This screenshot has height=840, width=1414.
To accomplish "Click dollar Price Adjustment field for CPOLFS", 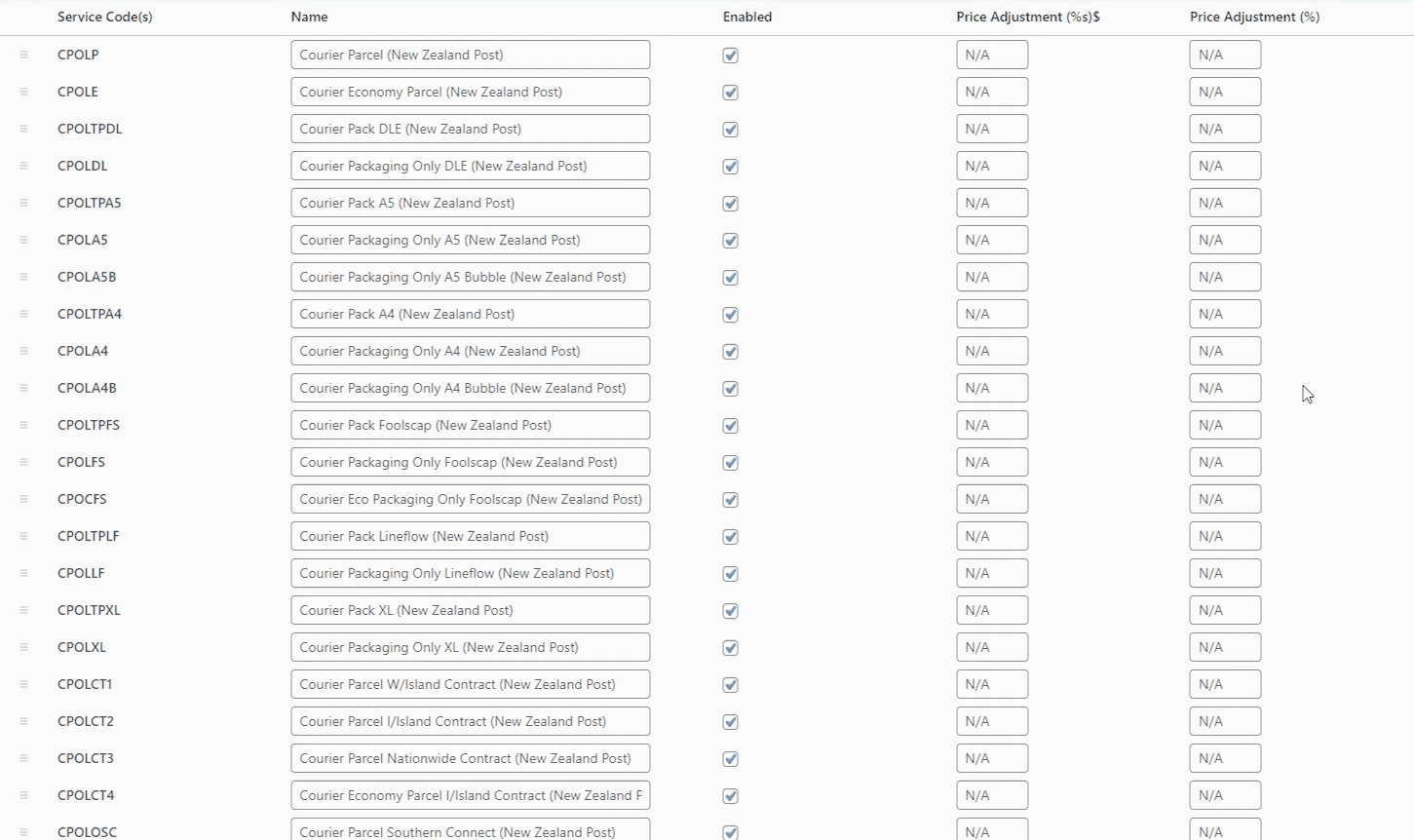I will (x=992, y=462).
